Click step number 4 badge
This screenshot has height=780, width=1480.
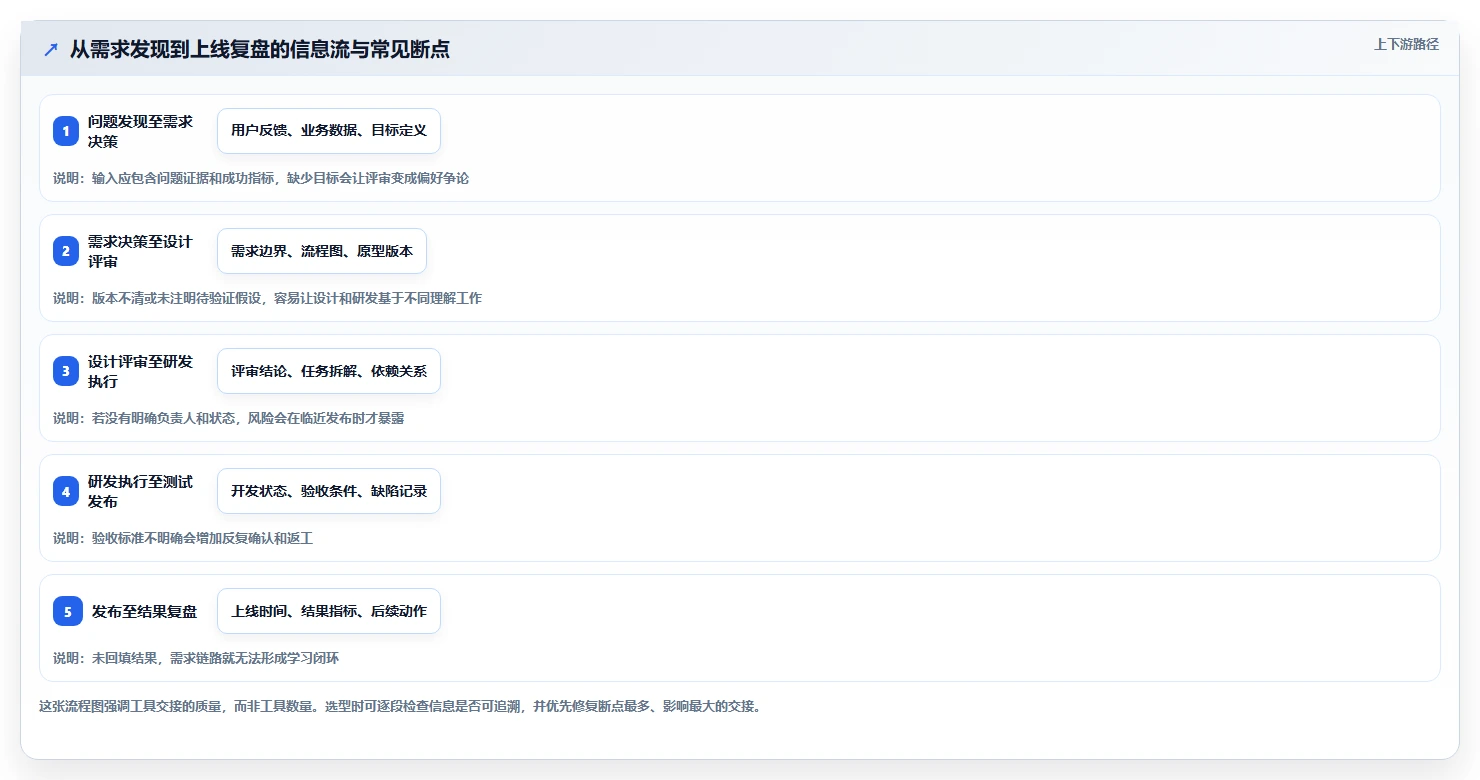point(66,491)
